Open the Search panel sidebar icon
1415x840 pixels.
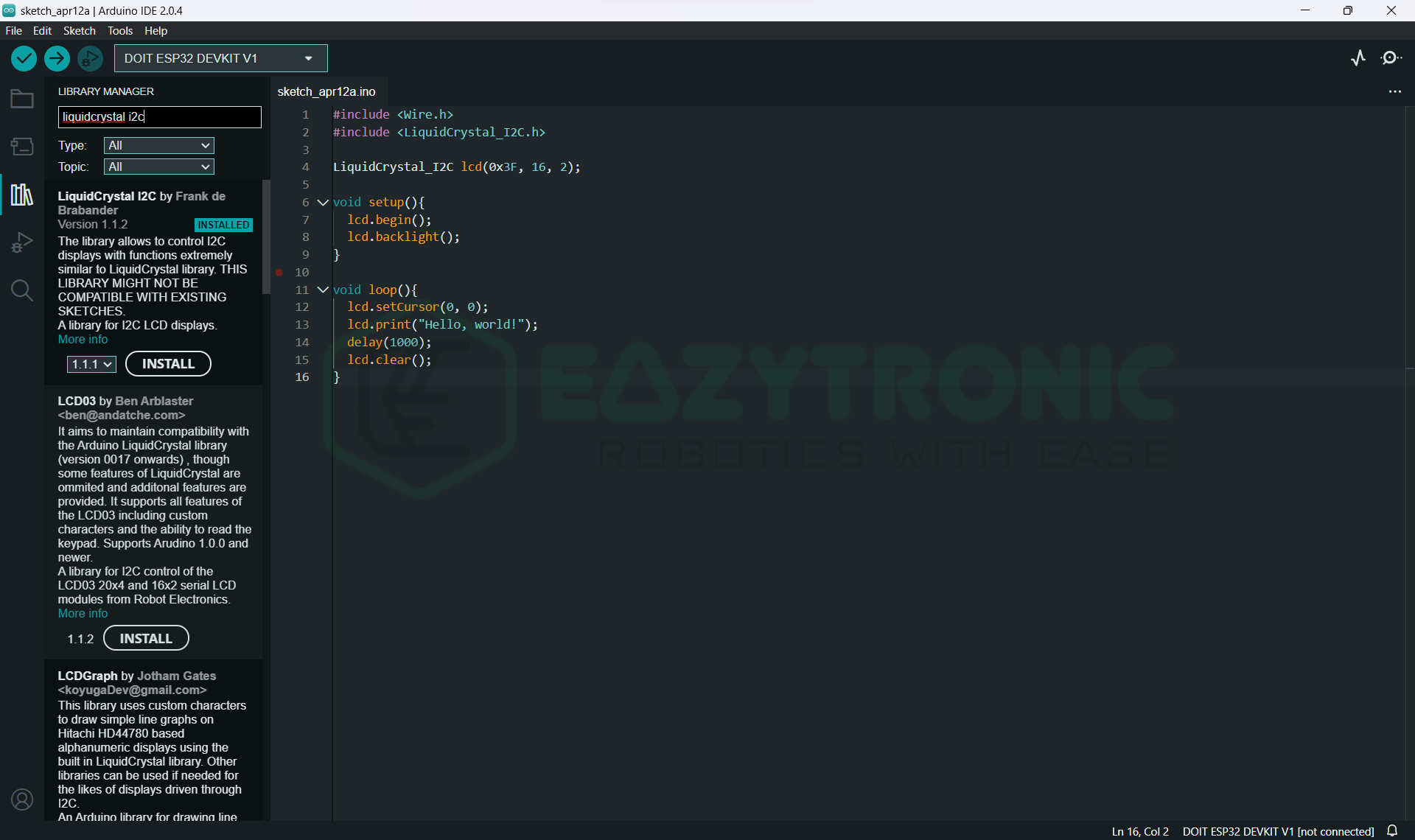(22, 290)
